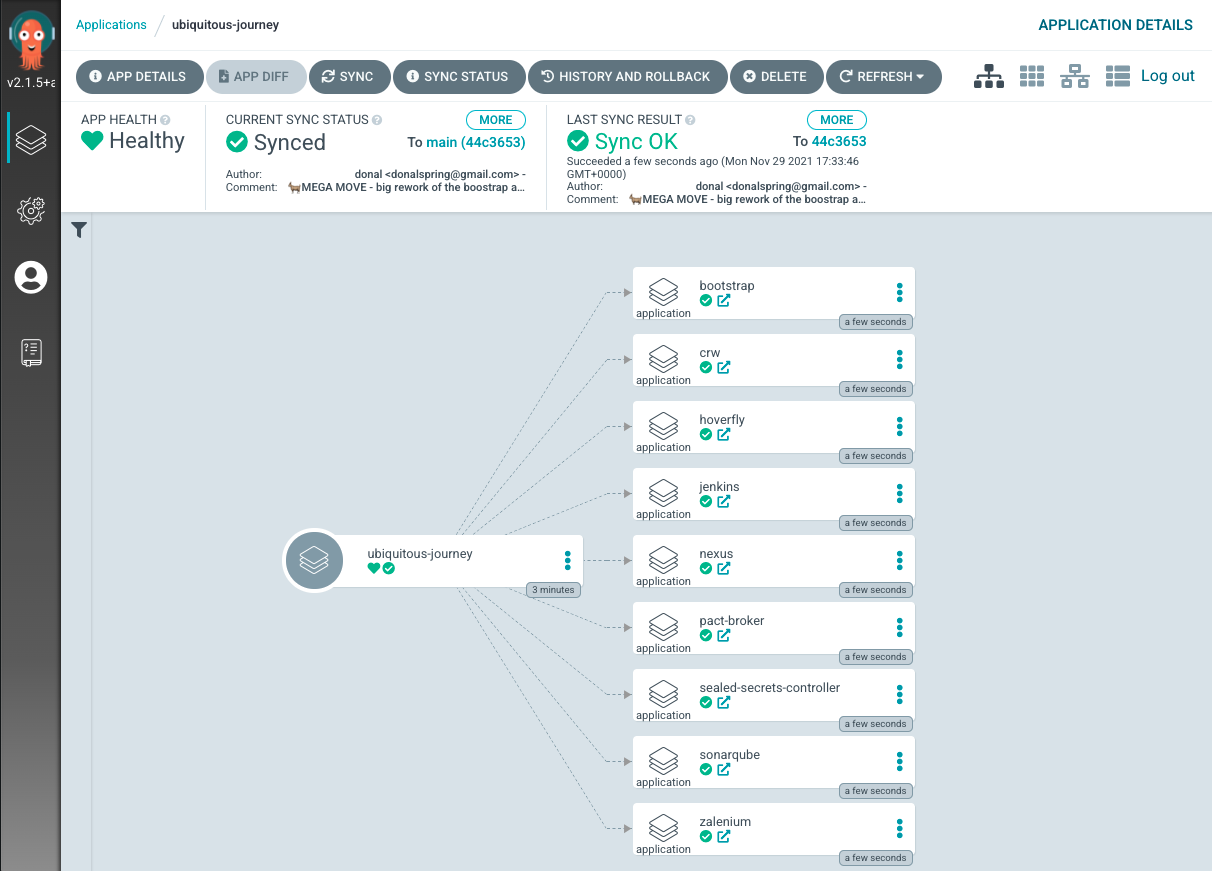Screen dimensions: 1212x871
Task: Expand the Refresh dropdown button
Action: click(883, 76)
